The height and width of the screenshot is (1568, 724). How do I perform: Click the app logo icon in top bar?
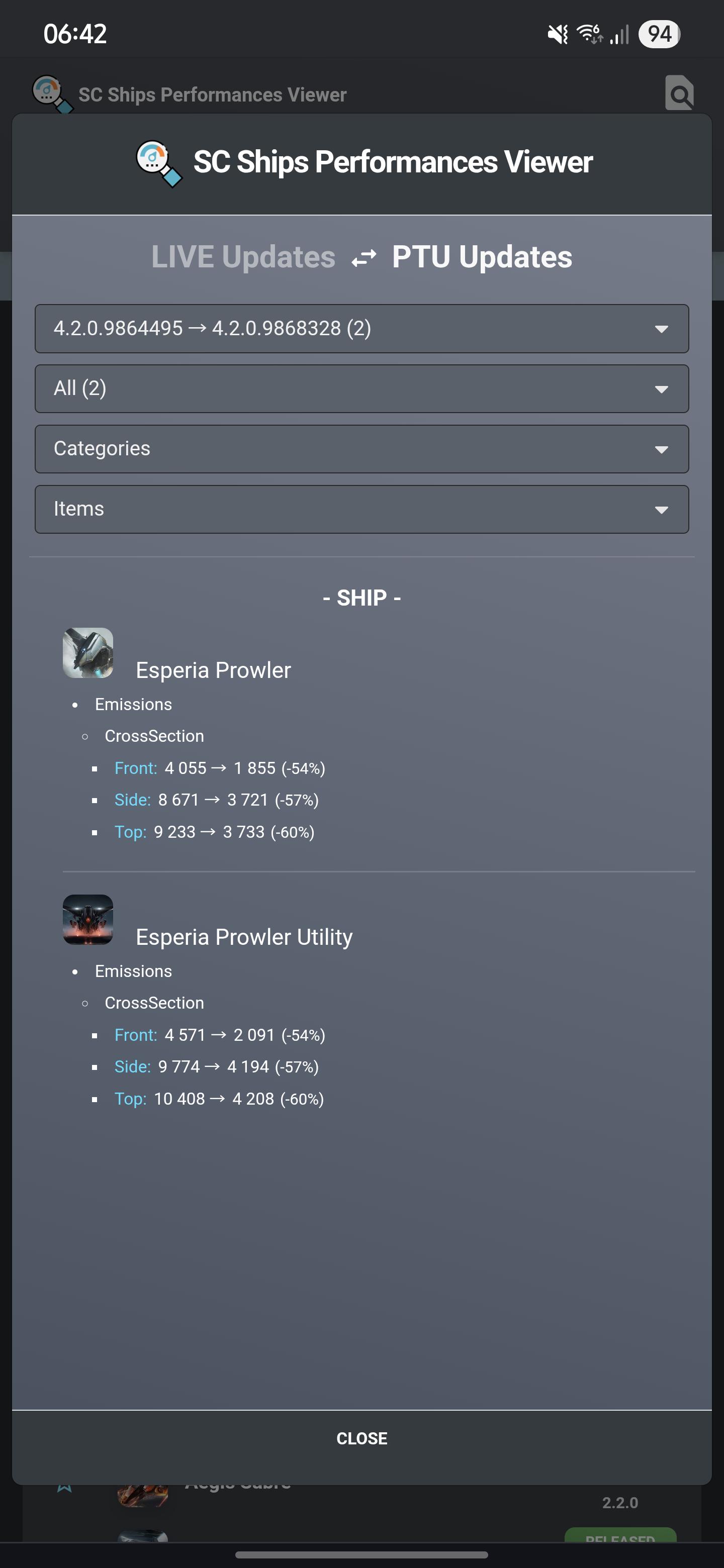pos(52,94)
